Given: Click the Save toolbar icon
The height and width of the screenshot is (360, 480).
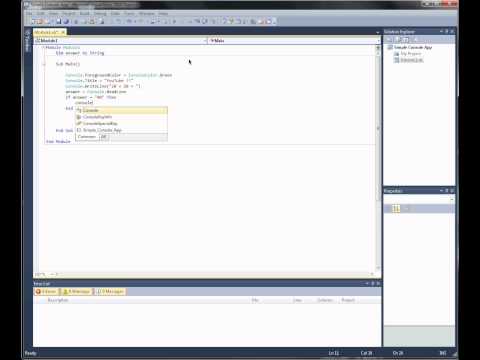Looking at the screenshot, I should coord(59,21).
